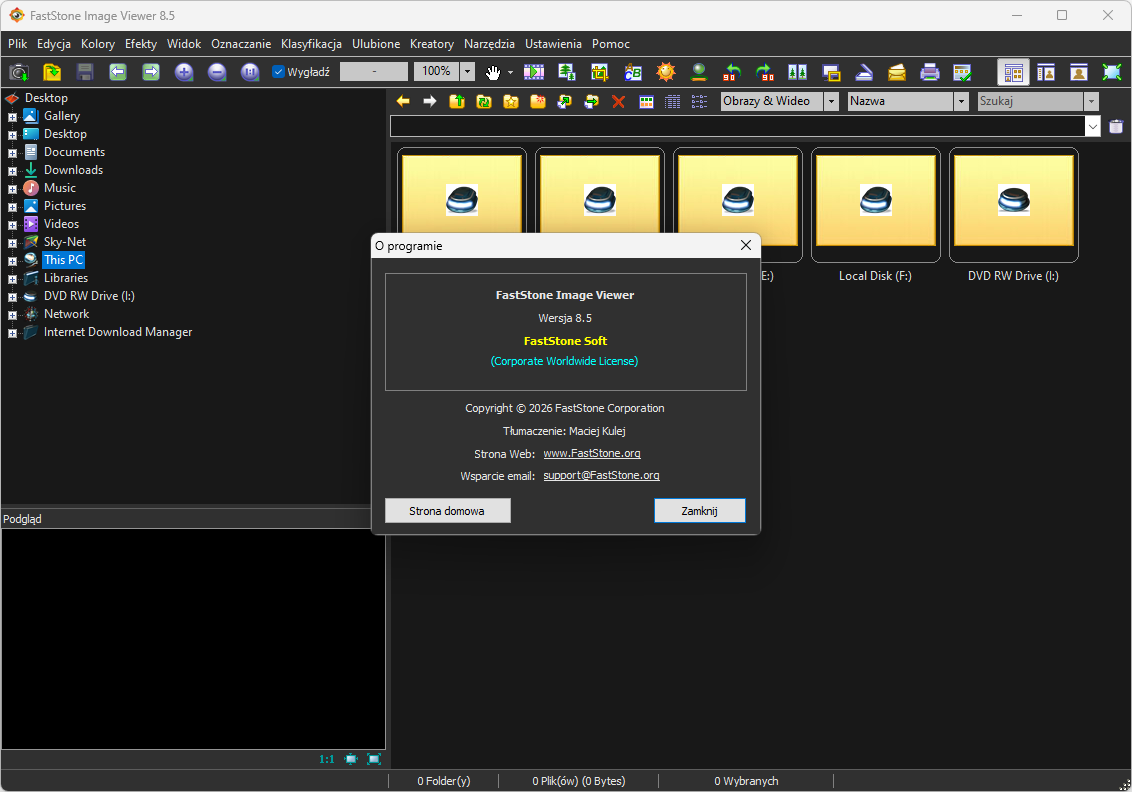
Task: Click the acquire from scanner icon
Action: pos(864,72)
